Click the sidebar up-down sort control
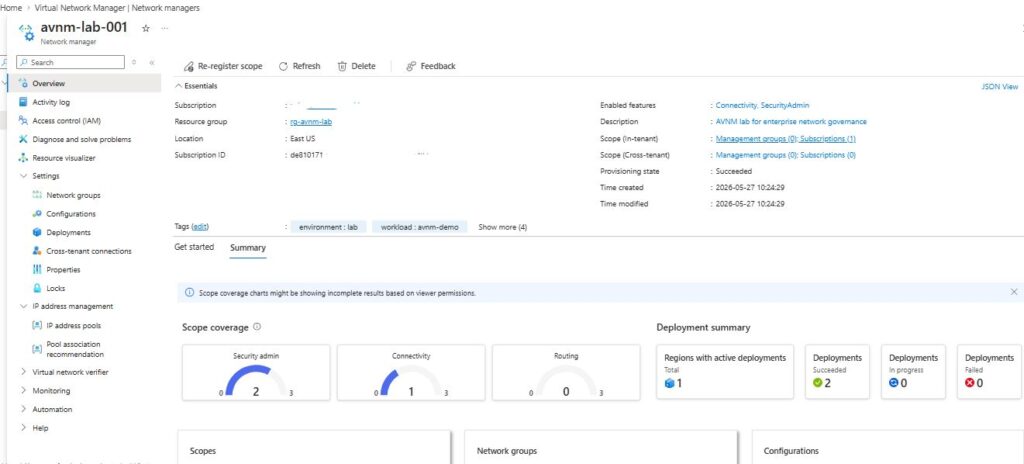1024x464 pixels. click(134, 63)
